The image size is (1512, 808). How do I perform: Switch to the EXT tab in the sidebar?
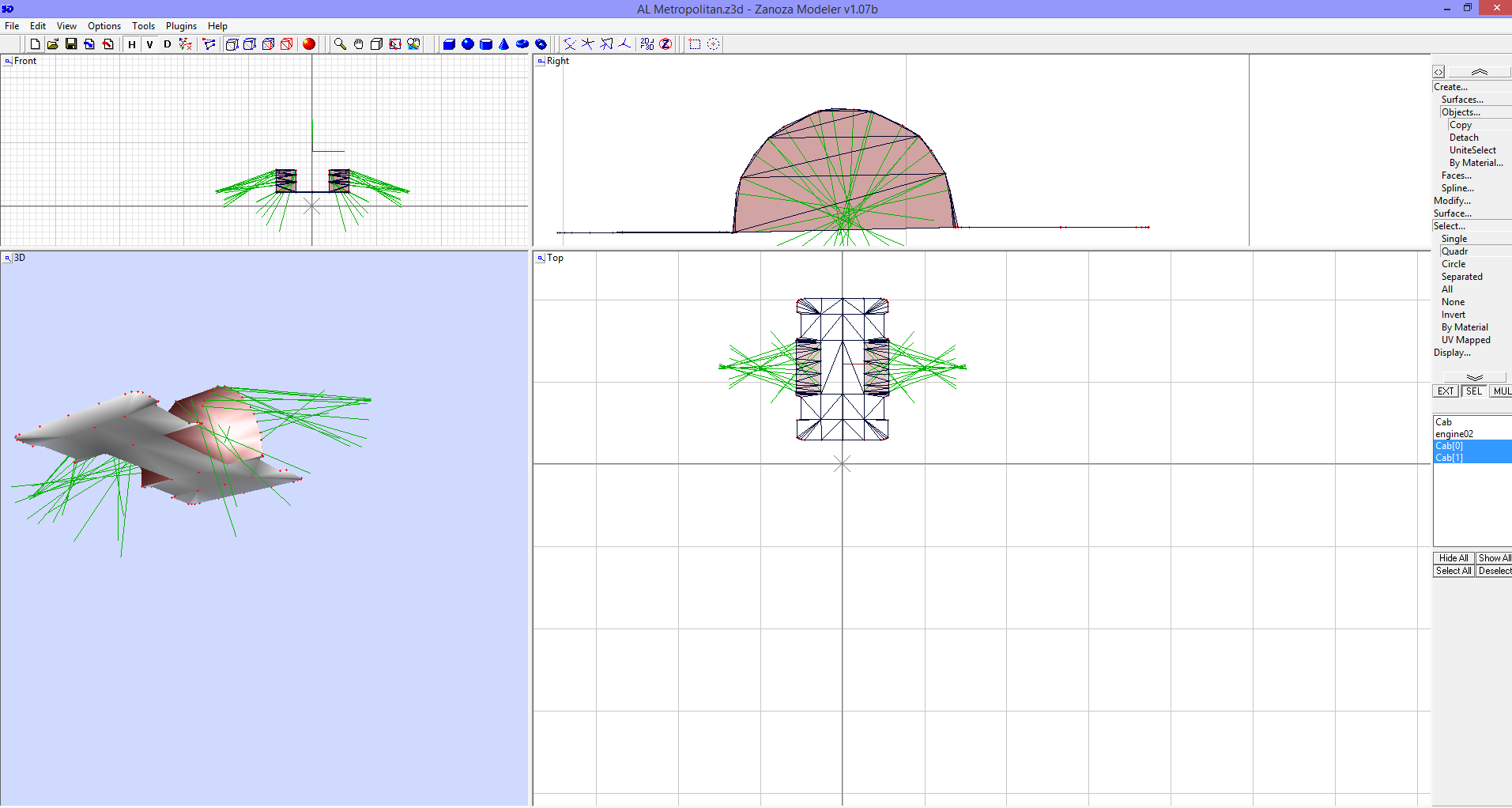1445,391
